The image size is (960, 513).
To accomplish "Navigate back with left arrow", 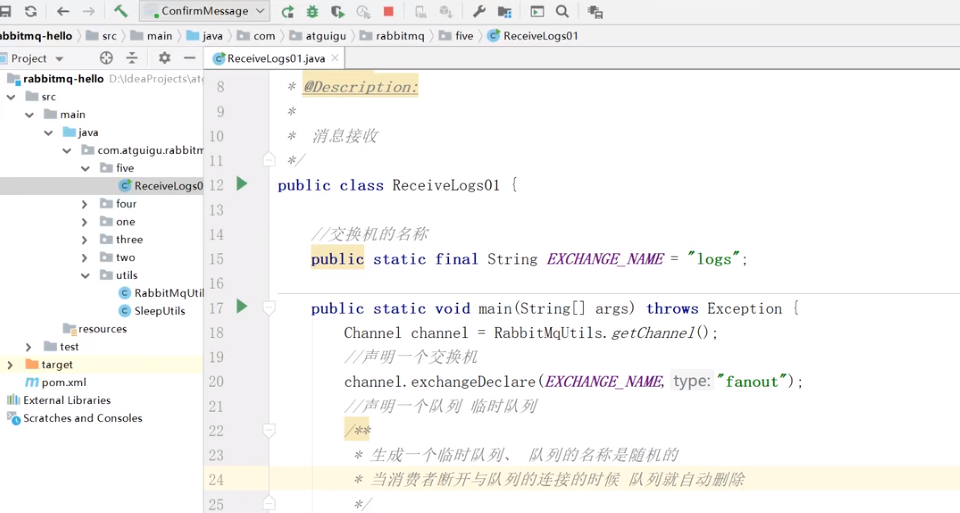I will click(x=62, y=11).
